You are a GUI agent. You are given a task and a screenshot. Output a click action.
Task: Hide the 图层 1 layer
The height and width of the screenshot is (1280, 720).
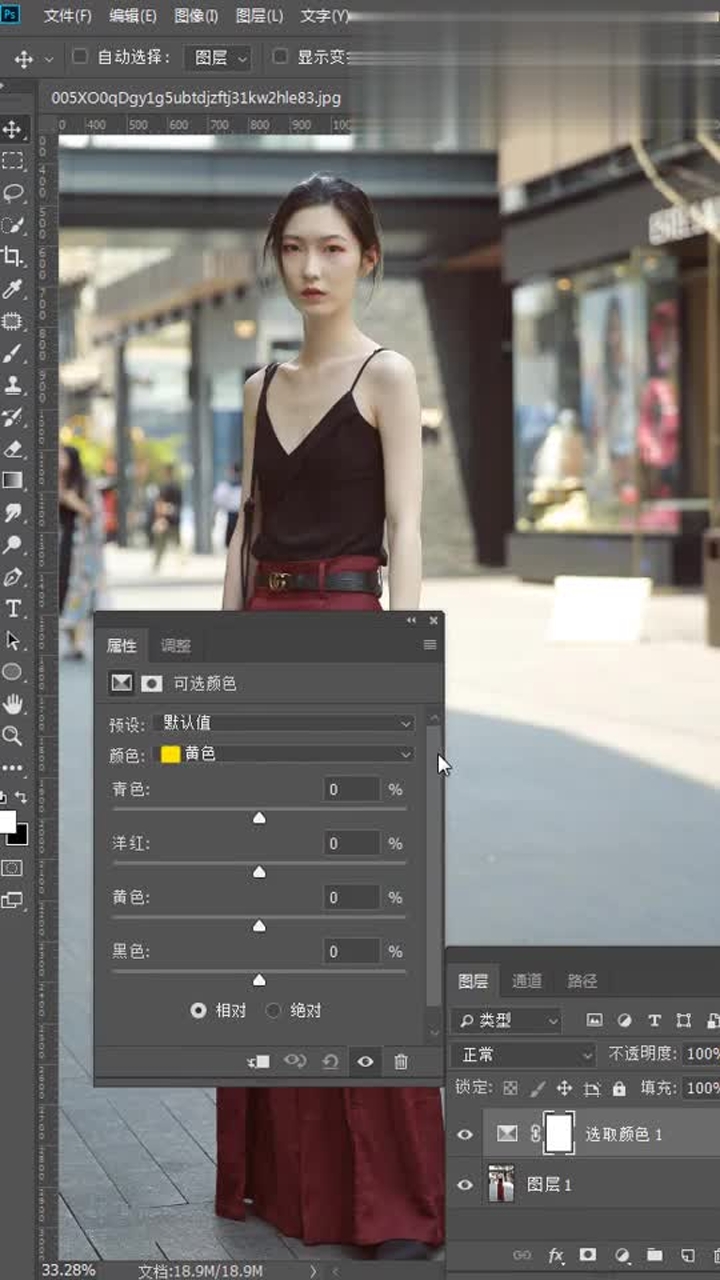click(464, 1185)
